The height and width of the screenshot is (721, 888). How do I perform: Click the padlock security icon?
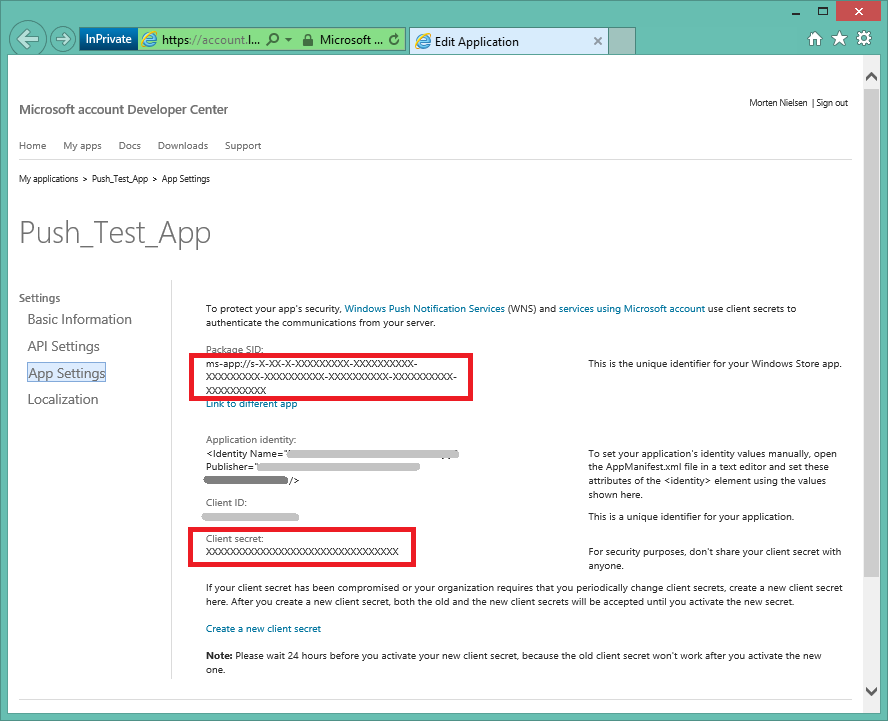[308, 40]
